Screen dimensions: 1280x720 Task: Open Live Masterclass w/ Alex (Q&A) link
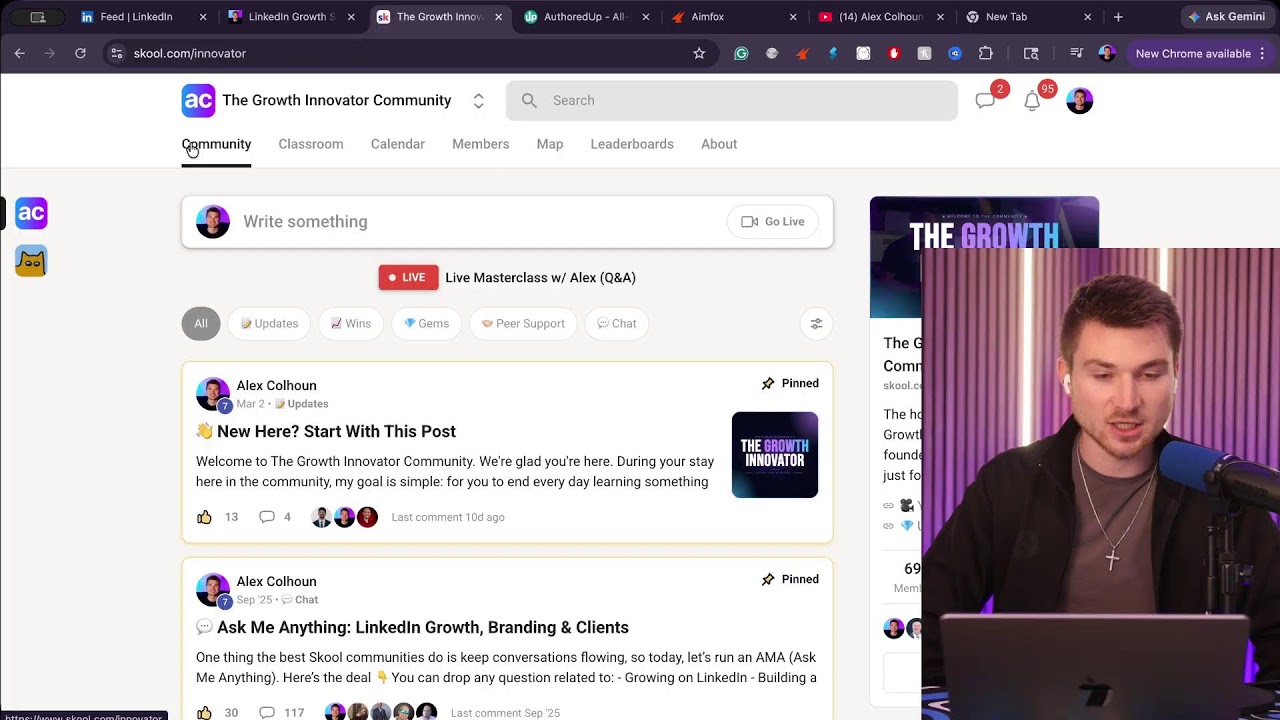tap(540, 278)
